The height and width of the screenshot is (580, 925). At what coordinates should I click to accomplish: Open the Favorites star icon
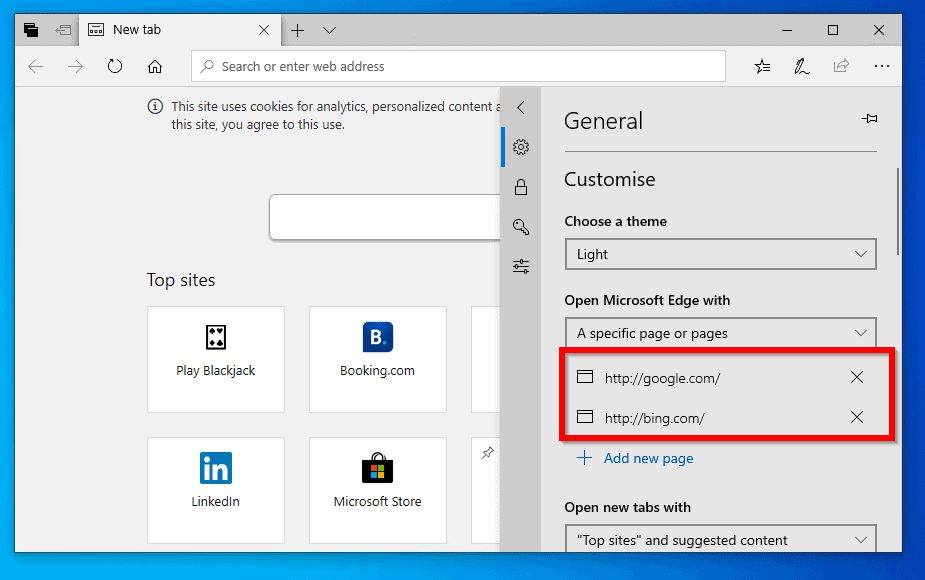point(762,66)
